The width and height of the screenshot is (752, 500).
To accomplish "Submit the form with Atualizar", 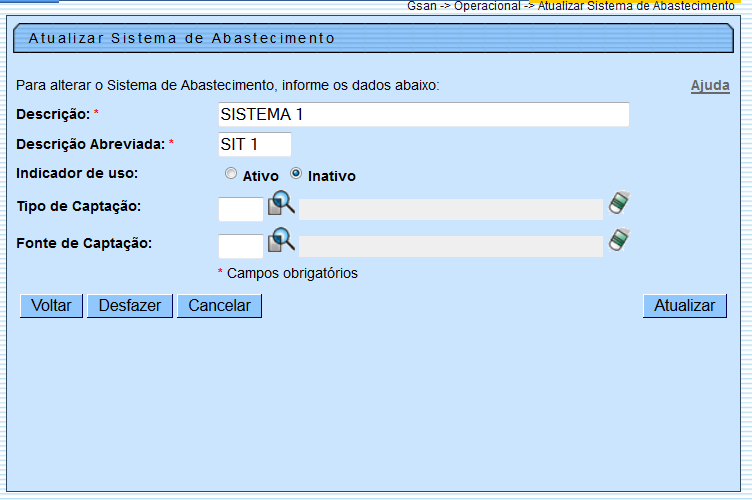I will tap(684, 306).
